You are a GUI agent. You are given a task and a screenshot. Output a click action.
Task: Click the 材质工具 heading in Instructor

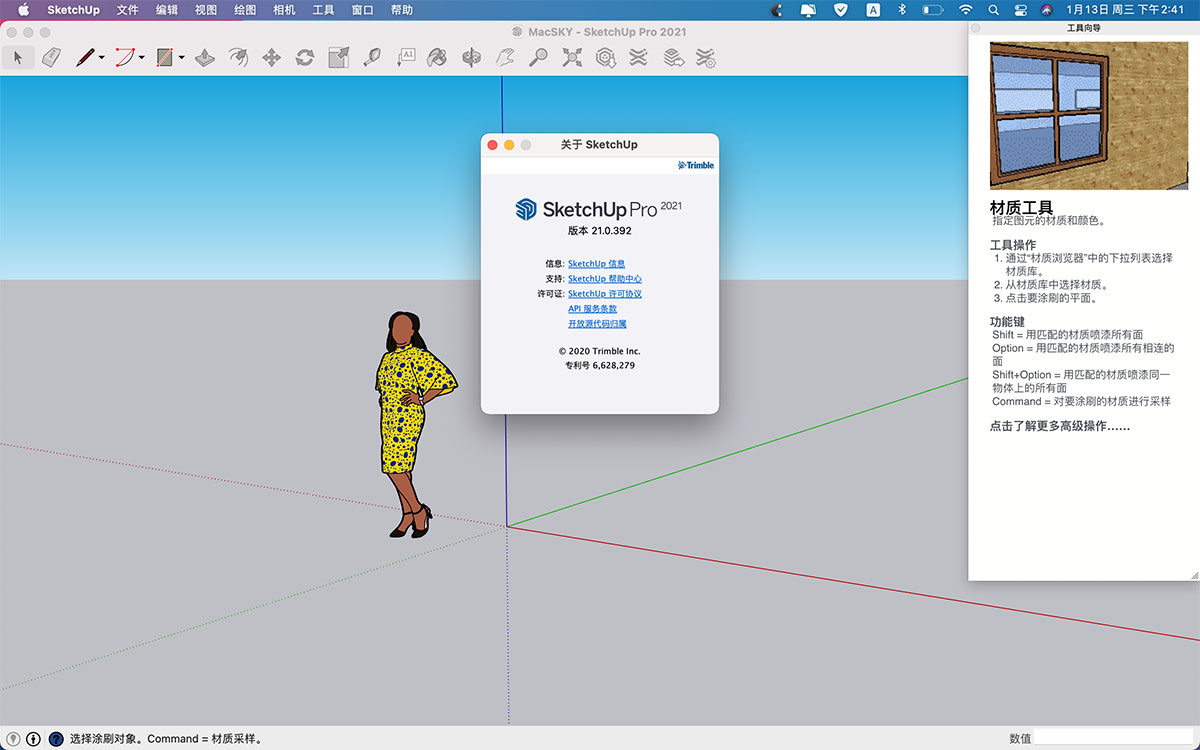pos(1021,208)
